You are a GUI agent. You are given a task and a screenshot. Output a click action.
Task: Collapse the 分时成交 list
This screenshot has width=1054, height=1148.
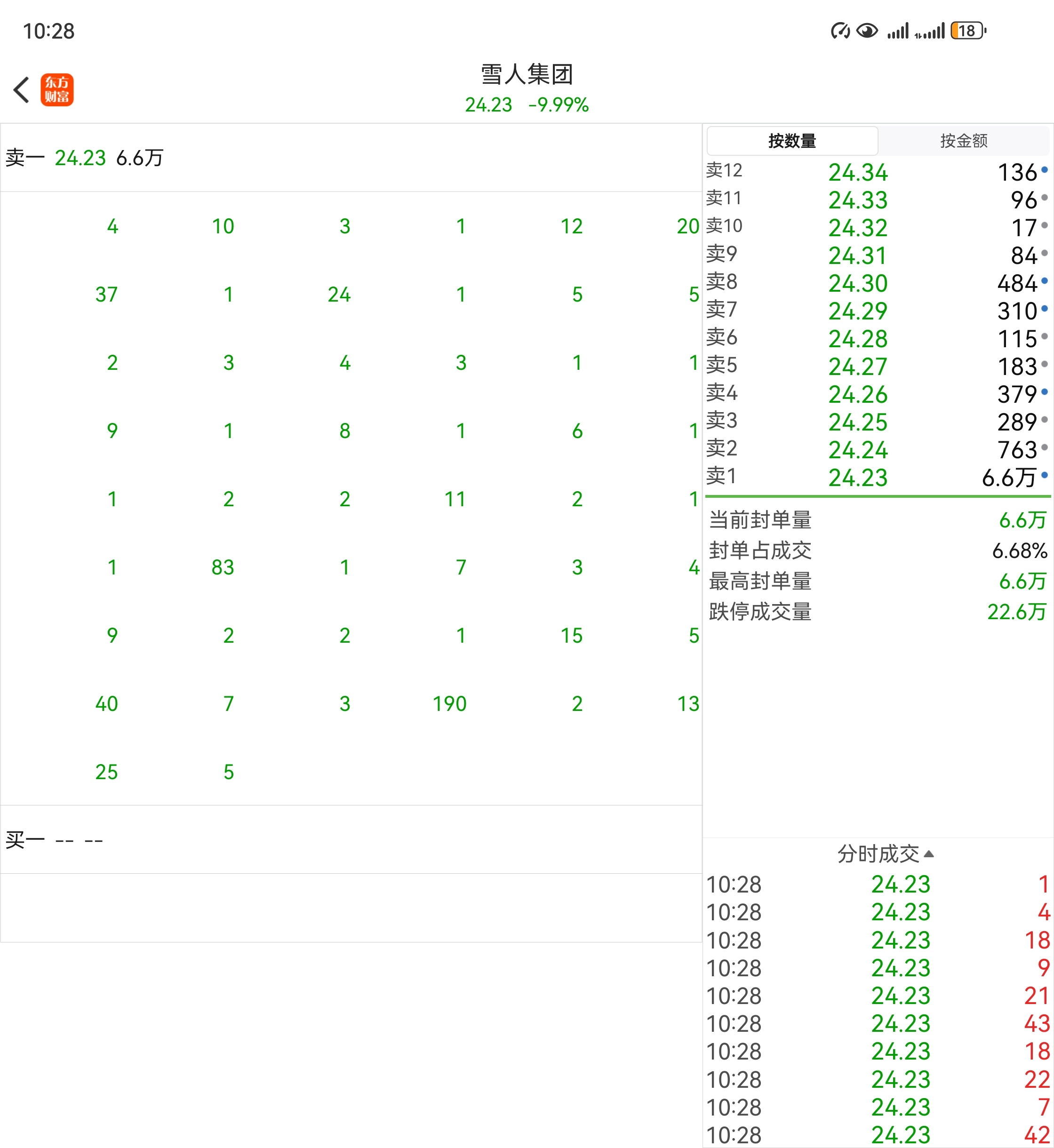click(878, 854)
